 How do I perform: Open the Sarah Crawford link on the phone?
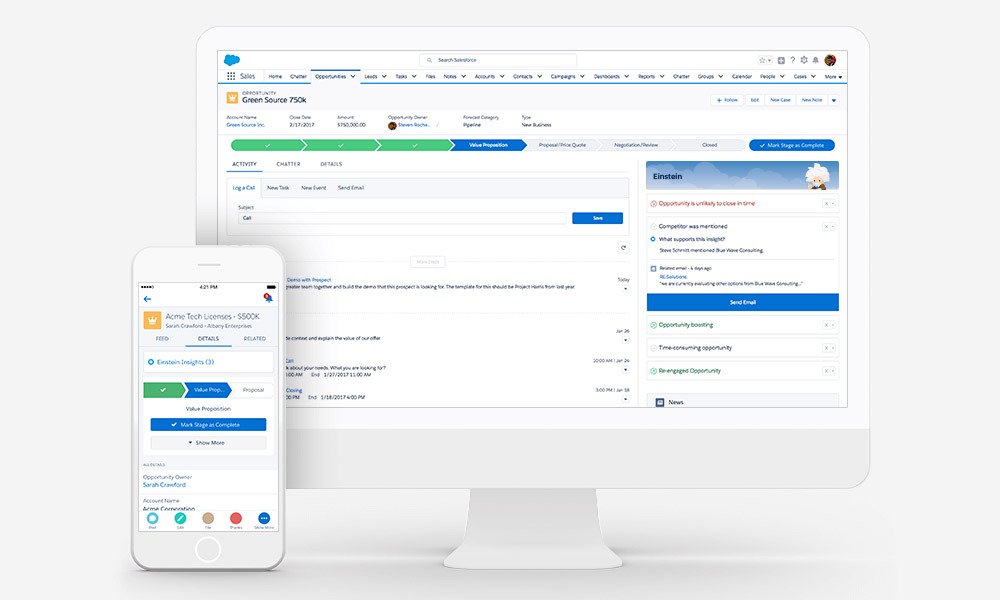pyautogui.click(x=164, y=485)
